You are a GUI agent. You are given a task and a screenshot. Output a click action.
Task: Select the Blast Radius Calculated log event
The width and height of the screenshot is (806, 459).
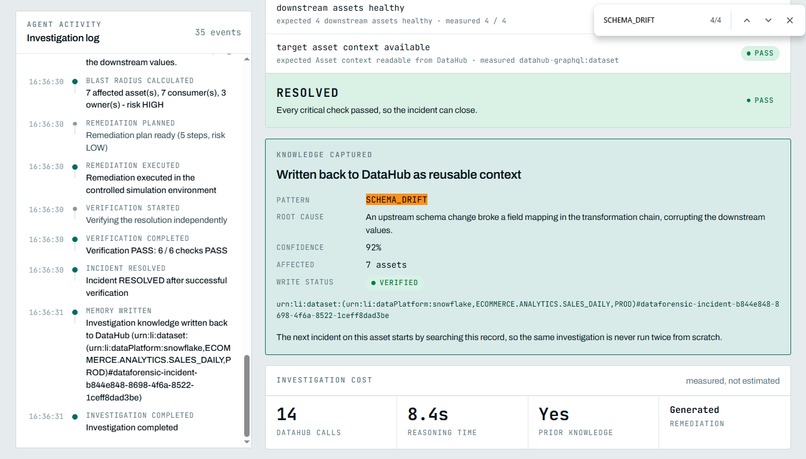[132, 93]
